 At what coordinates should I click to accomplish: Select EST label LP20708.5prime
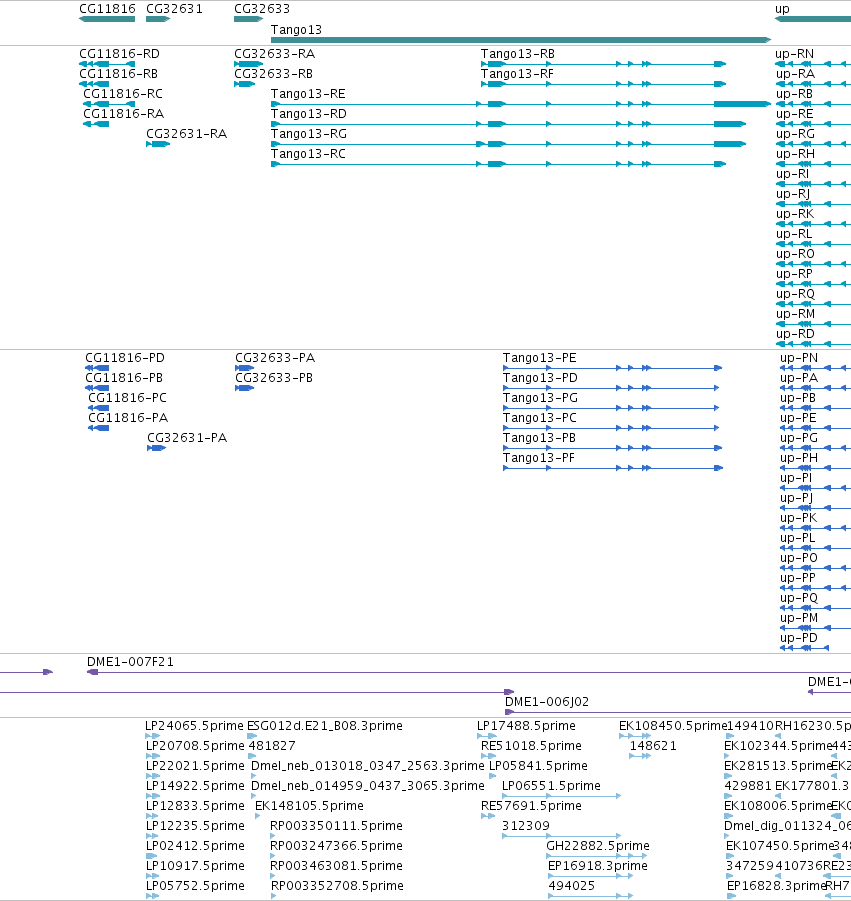(195, 746)
